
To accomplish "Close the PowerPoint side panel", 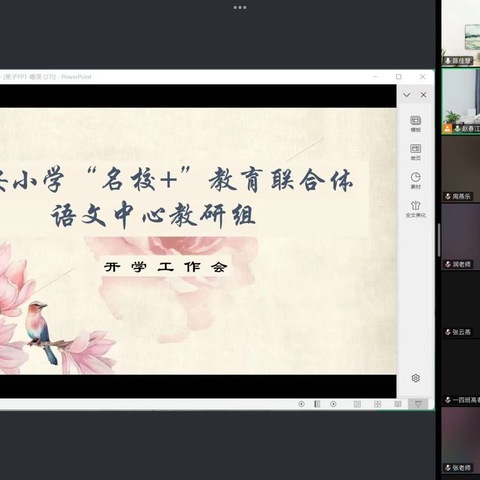I will 423,95.
